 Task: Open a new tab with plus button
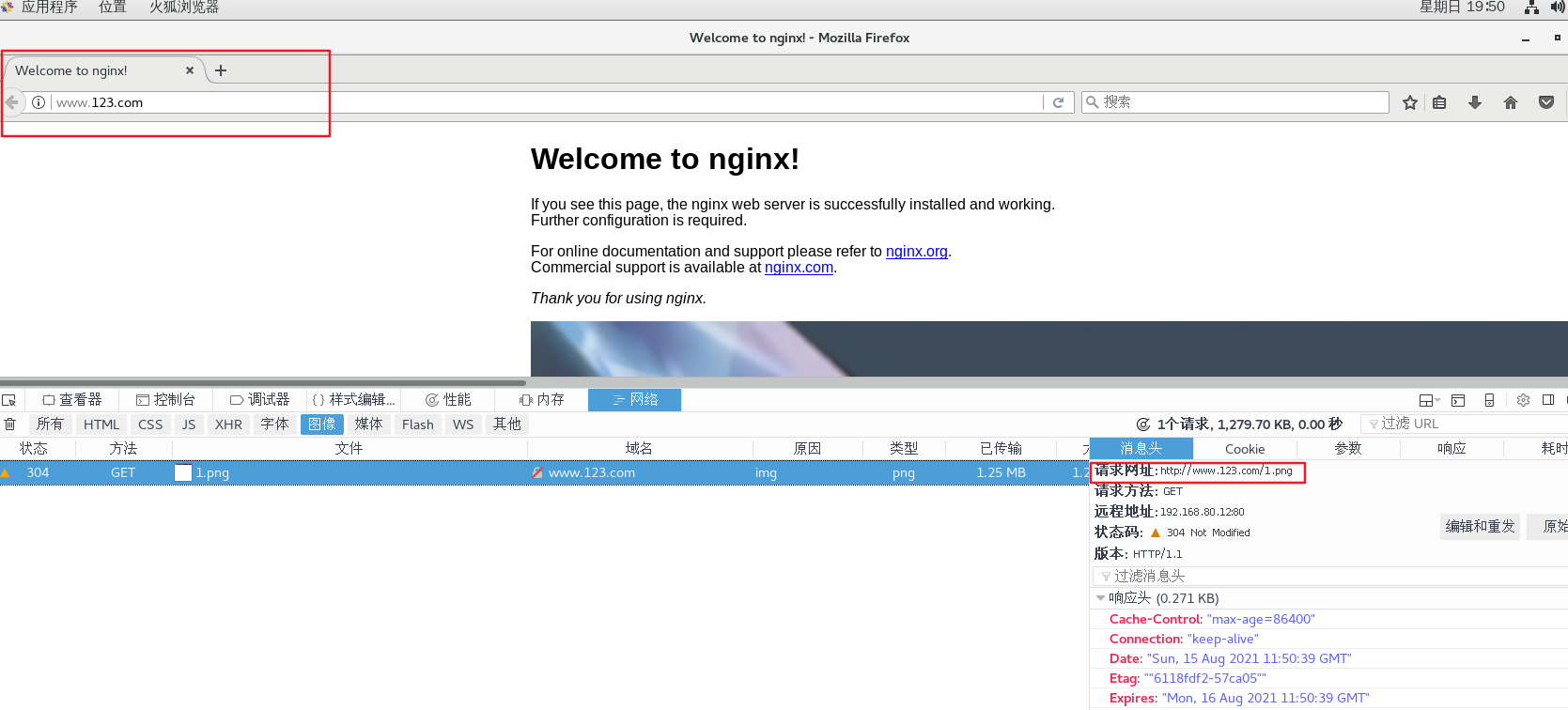(x=221, y=70)
